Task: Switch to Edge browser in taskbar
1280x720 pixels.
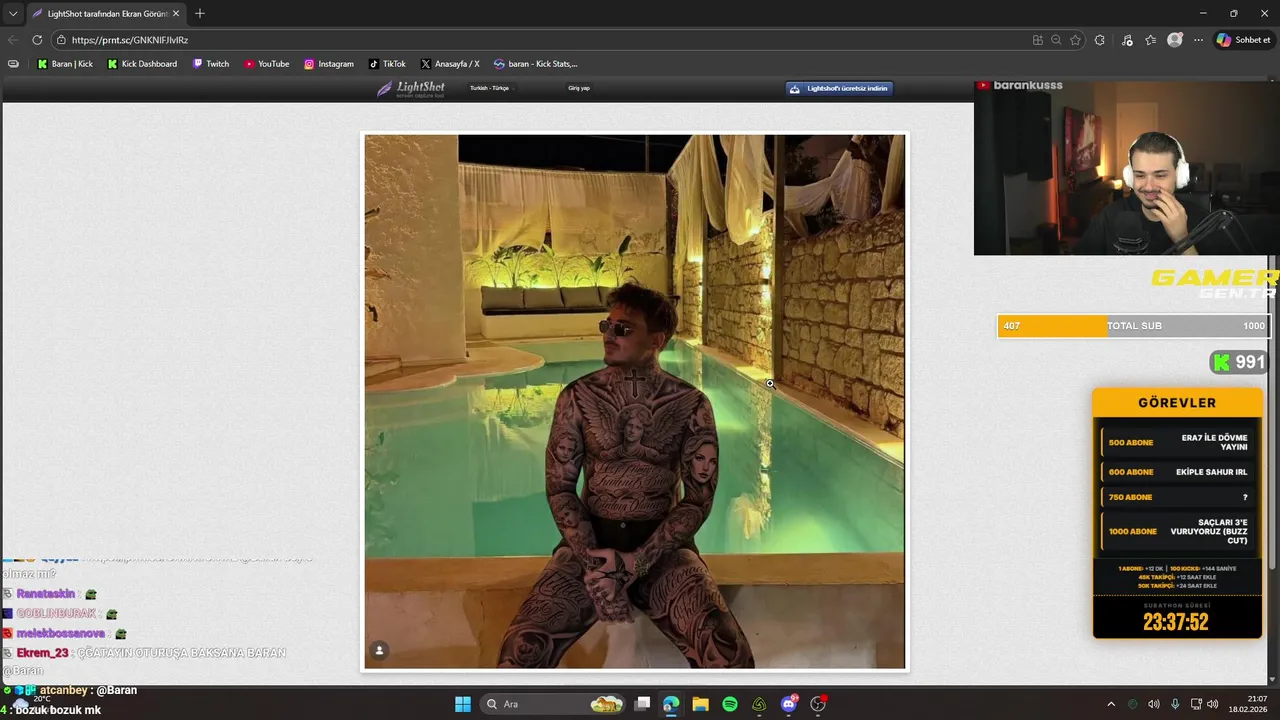Action: point(671,704)
